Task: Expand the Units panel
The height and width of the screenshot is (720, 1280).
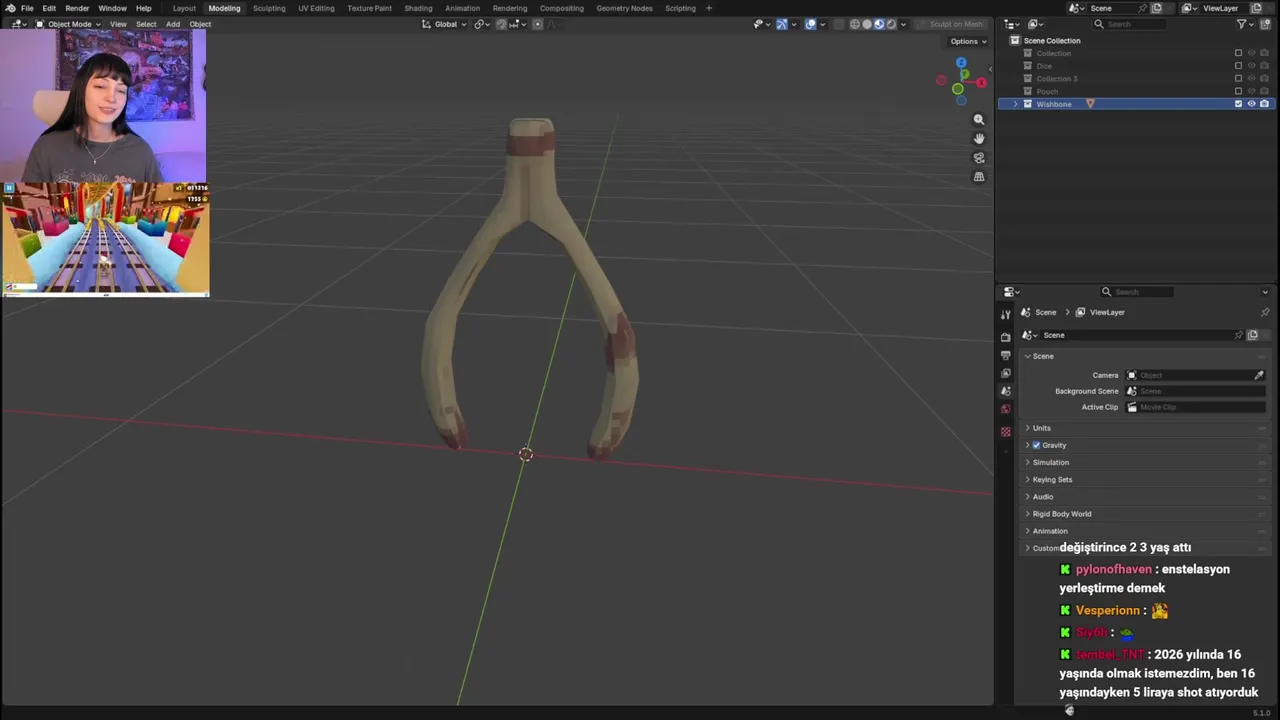Action: click(x=1143, y=428)
